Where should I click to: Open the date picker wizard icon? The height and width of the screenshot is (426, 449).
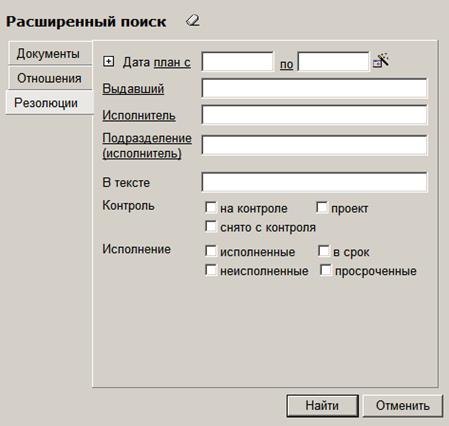click(381, 60)
